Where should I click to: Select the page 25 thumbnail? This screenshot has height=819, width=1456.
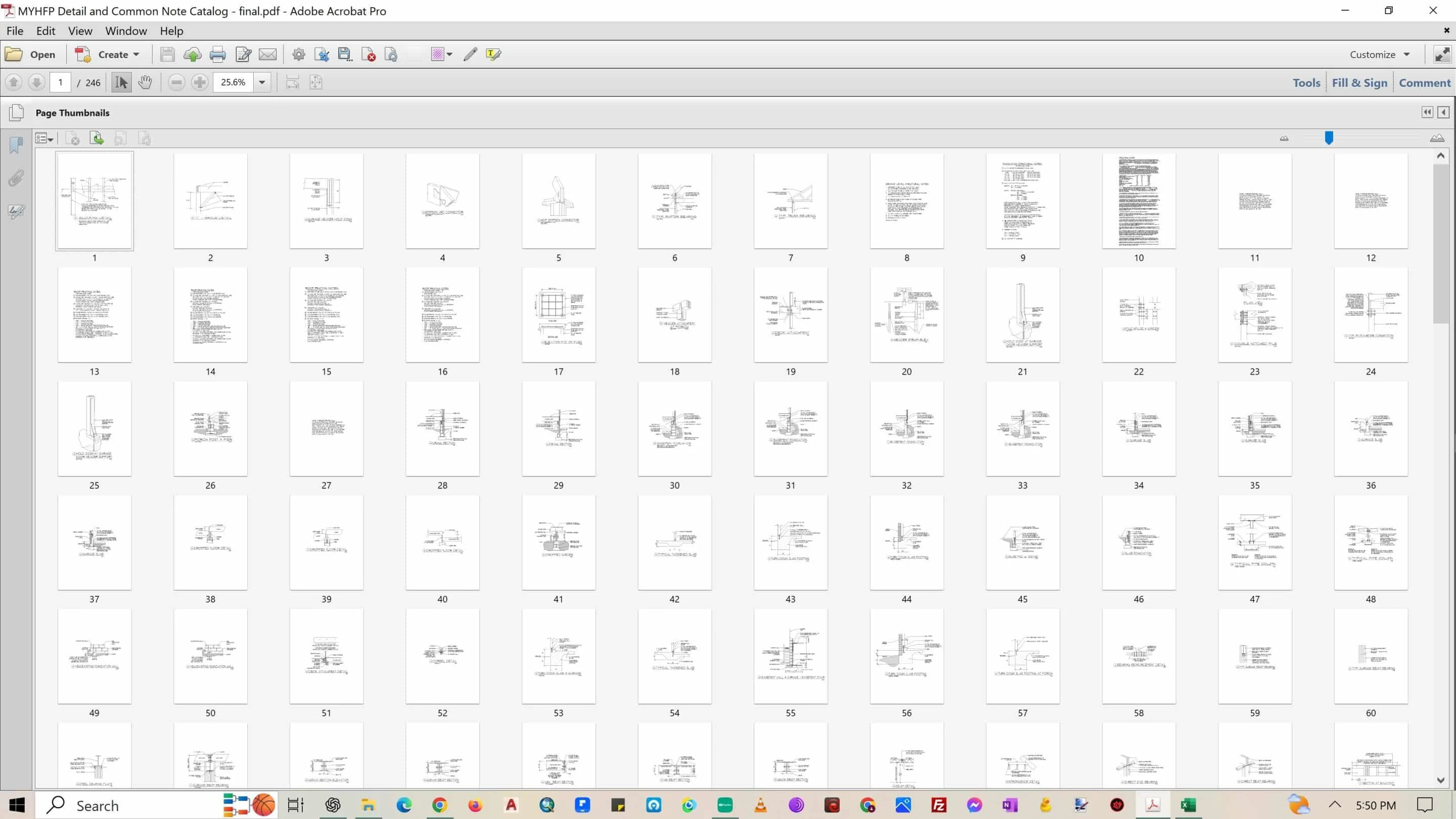[x=95, y=428]
